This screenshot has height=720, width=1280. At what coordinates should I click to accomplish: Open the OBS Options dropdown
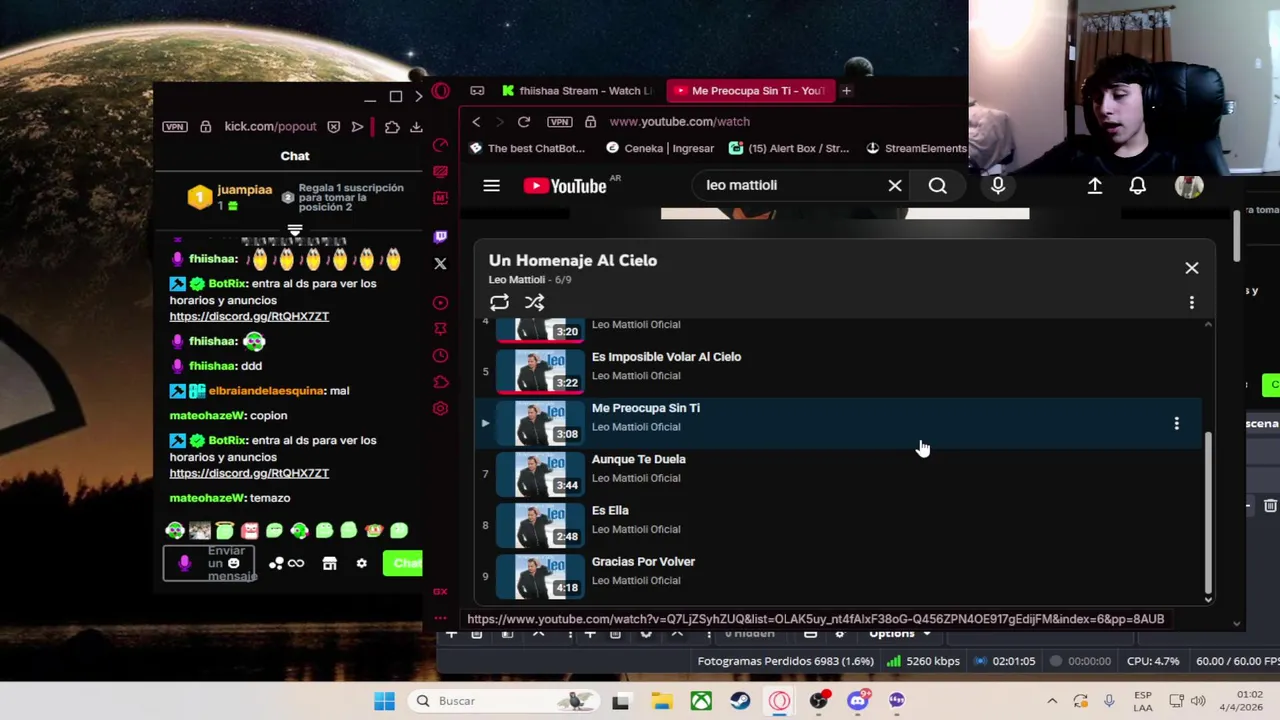[x=900, y=634]
